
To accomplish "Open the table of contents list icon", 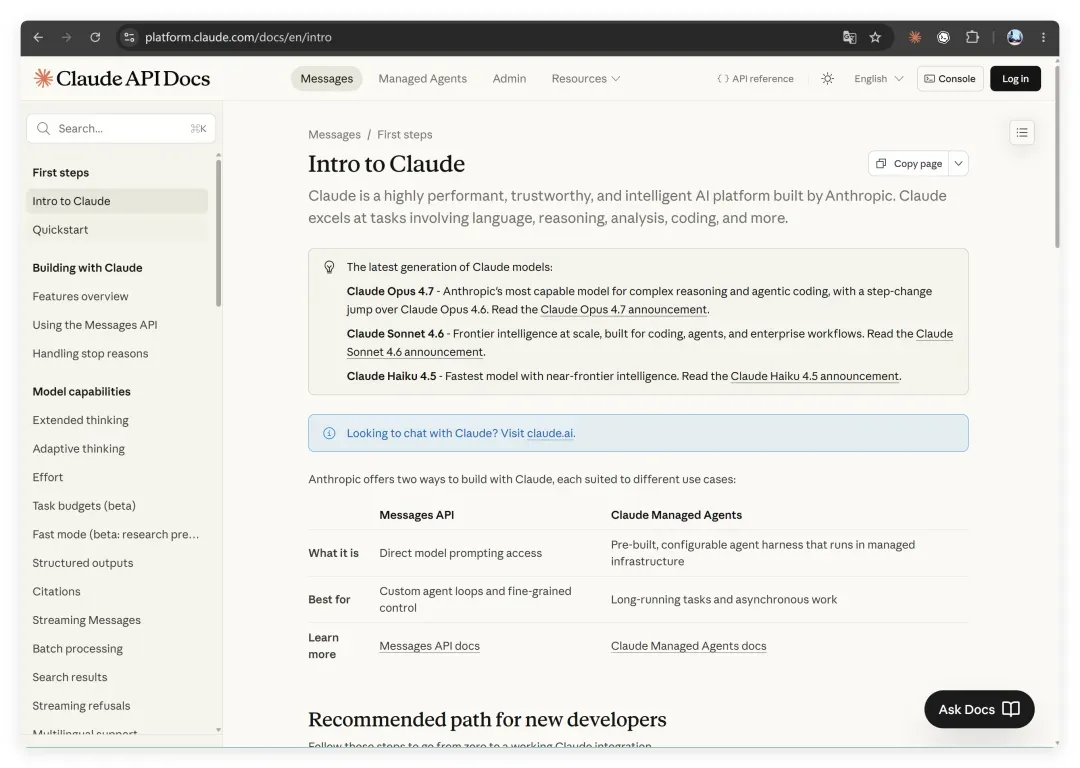I will point(1021,132).
